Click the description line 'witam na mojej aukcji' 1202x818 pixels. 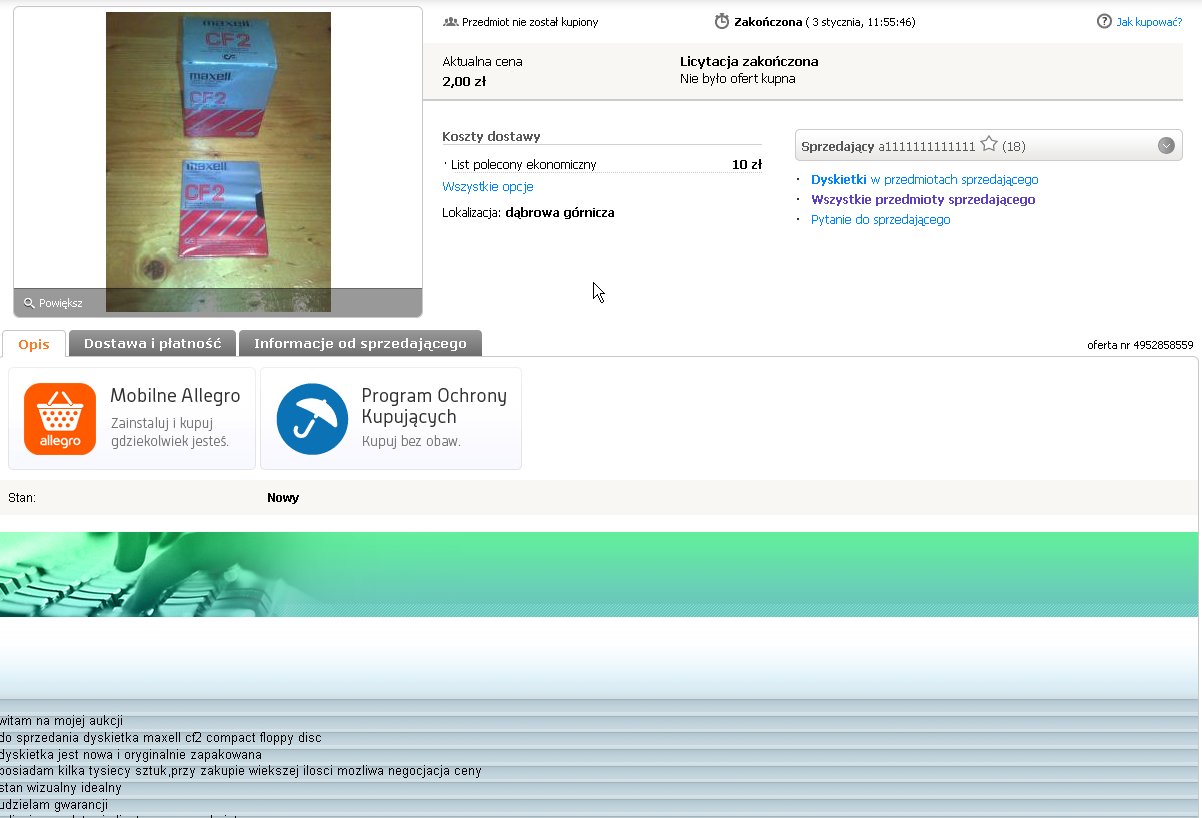pos(61,721)
